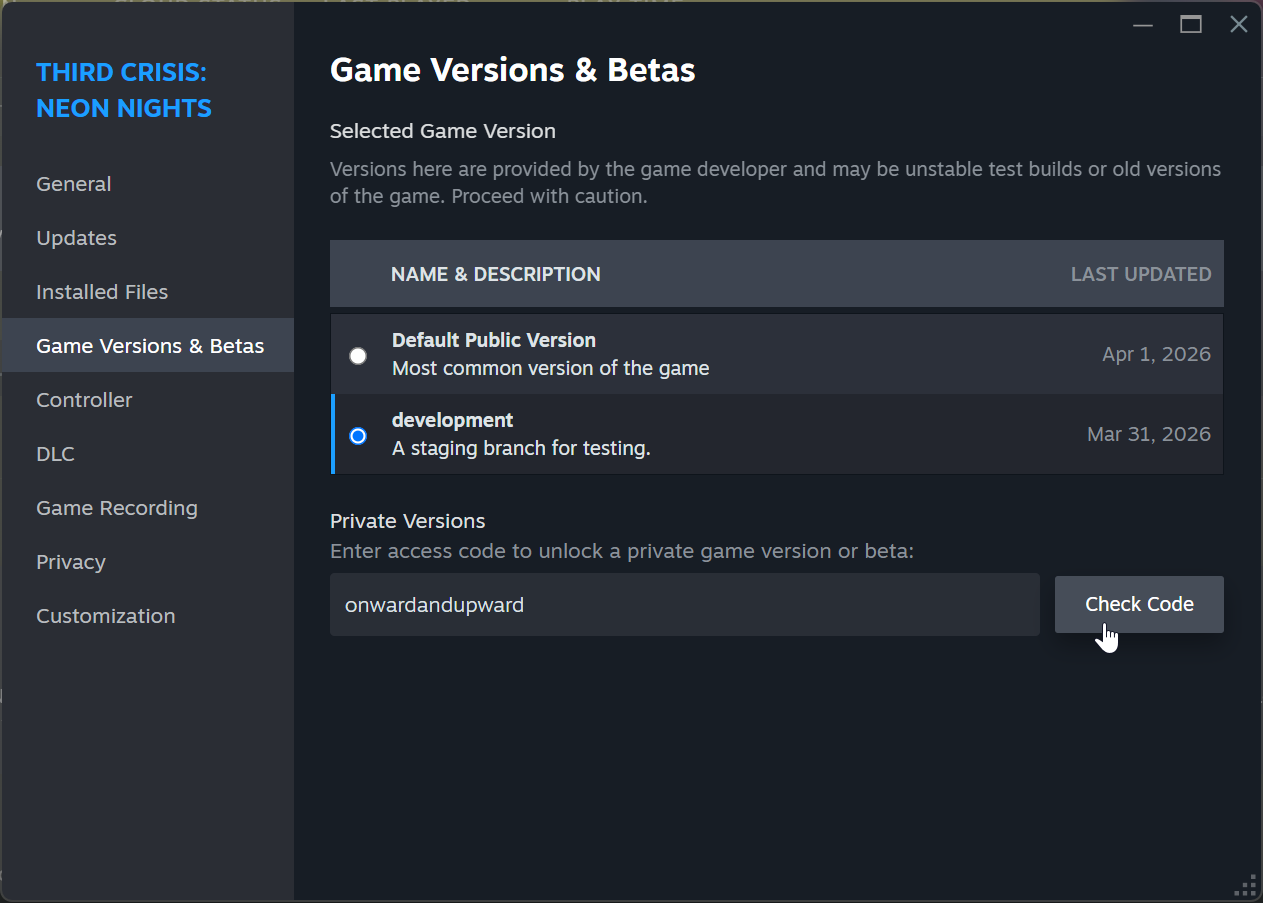The image size is (1263, 903).
Task: Go to Installed Files section
Action: click(102, 292)
